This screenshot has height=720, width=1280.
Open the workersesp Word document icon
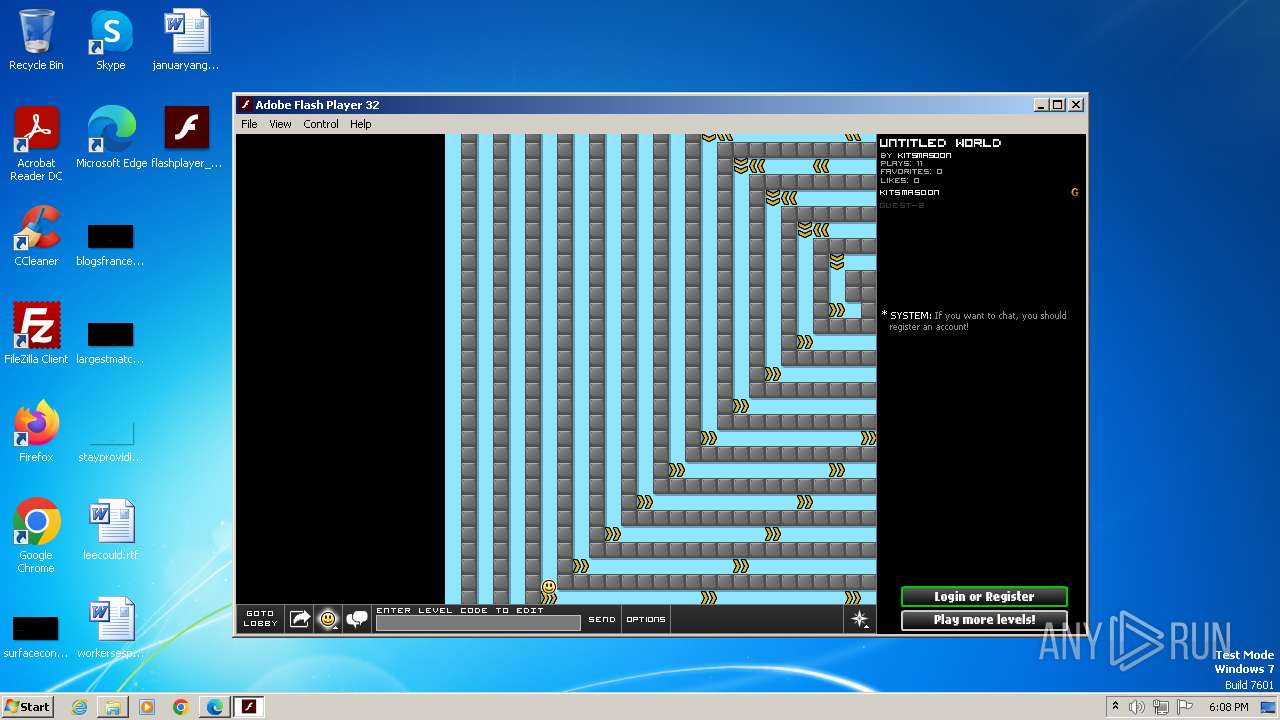[x=111, y=629]
